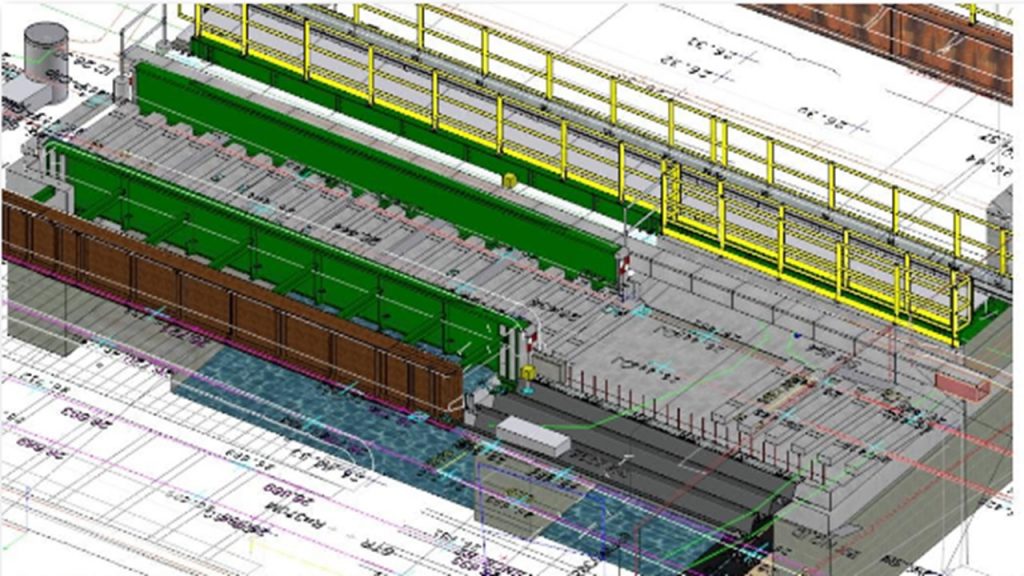Click the white rectangular block on the dark girder
Viewport: 1024px width, 576px height.
(533, 436)
